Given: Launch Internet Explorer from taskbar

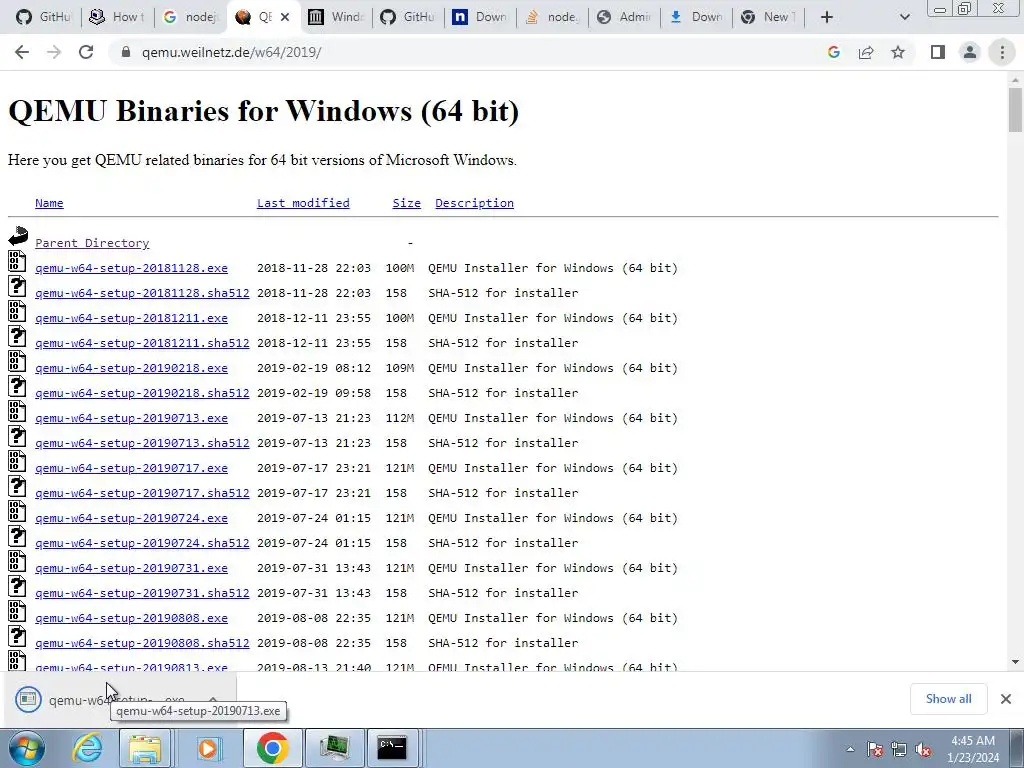Looking at the screenshot, I should pos(87,748).
